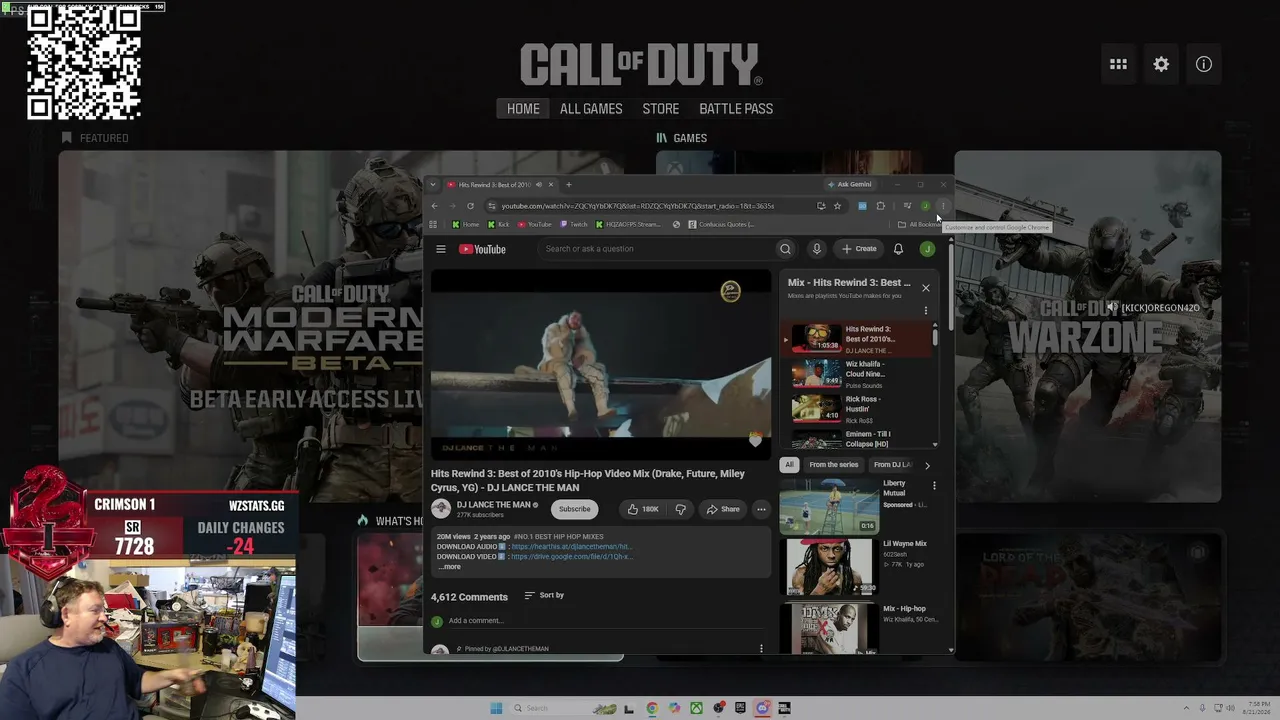Screen dimensions: 1280x720
Task: Open the Call of Duty launcher apps grid
Action: click(x=1118, y=64)
